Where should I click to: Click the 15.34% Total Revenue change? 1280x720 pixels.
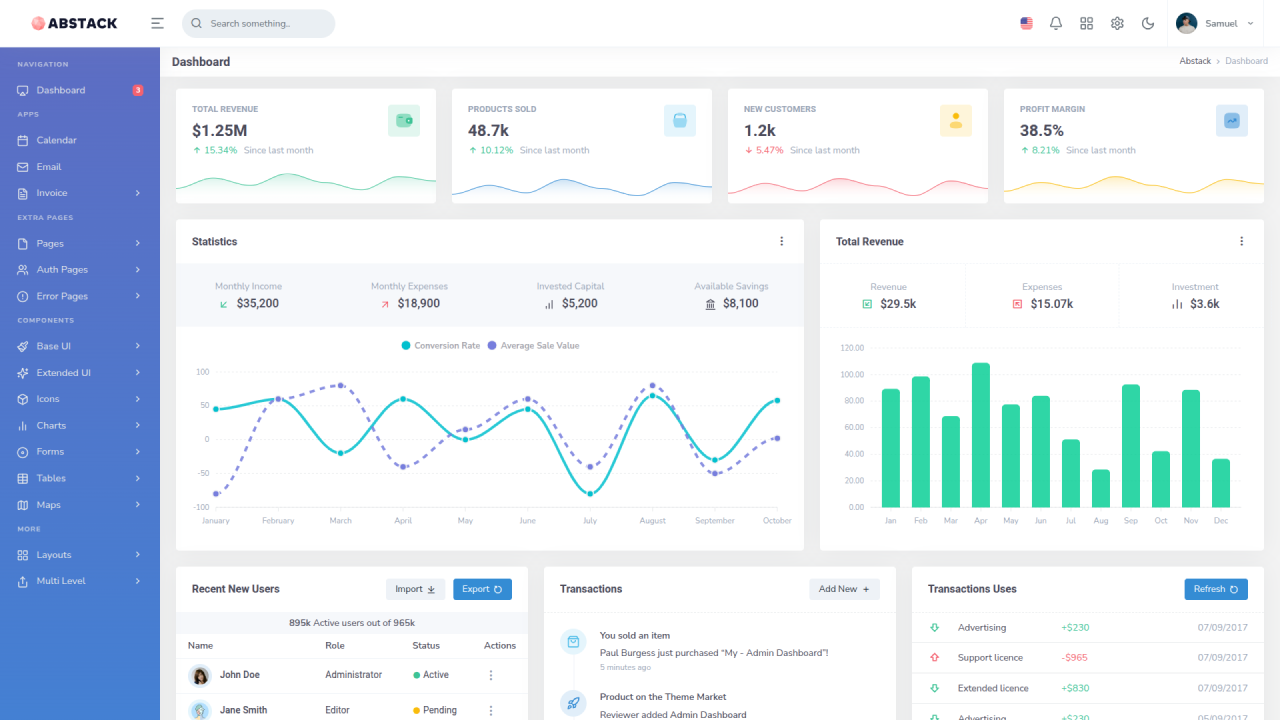click(215, 150)
